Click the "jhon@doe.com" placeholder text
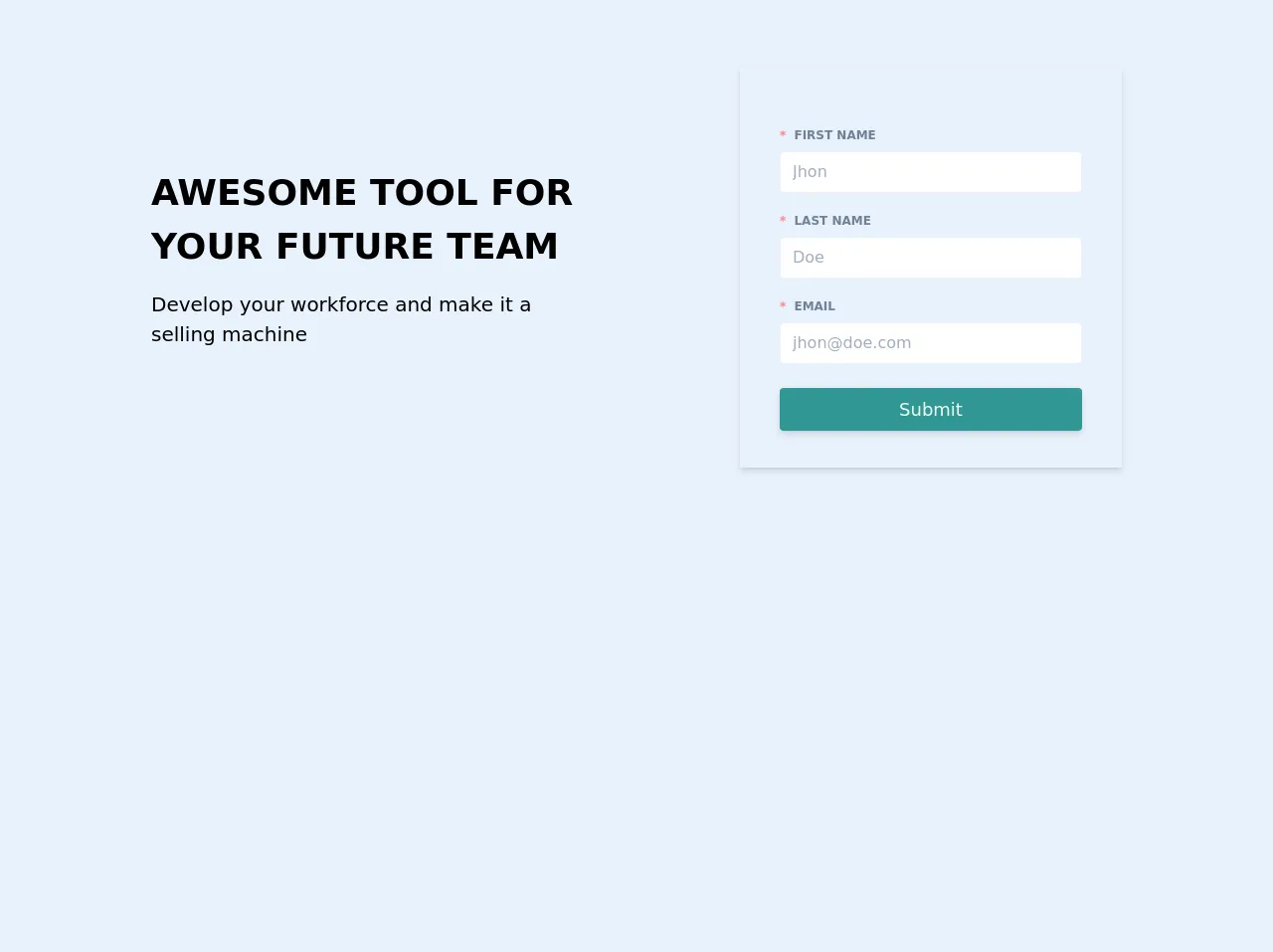The image size is (1273, 952). coord(851,343)
